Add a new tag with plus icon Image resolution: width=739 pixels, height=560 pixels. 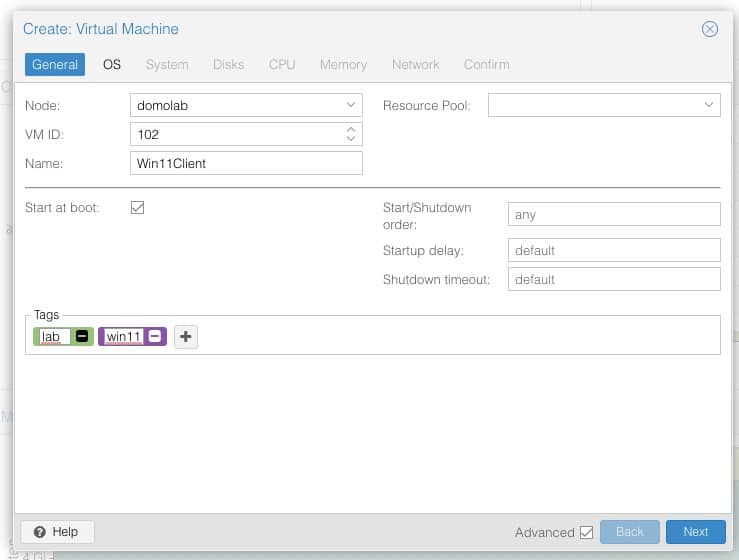186,337
